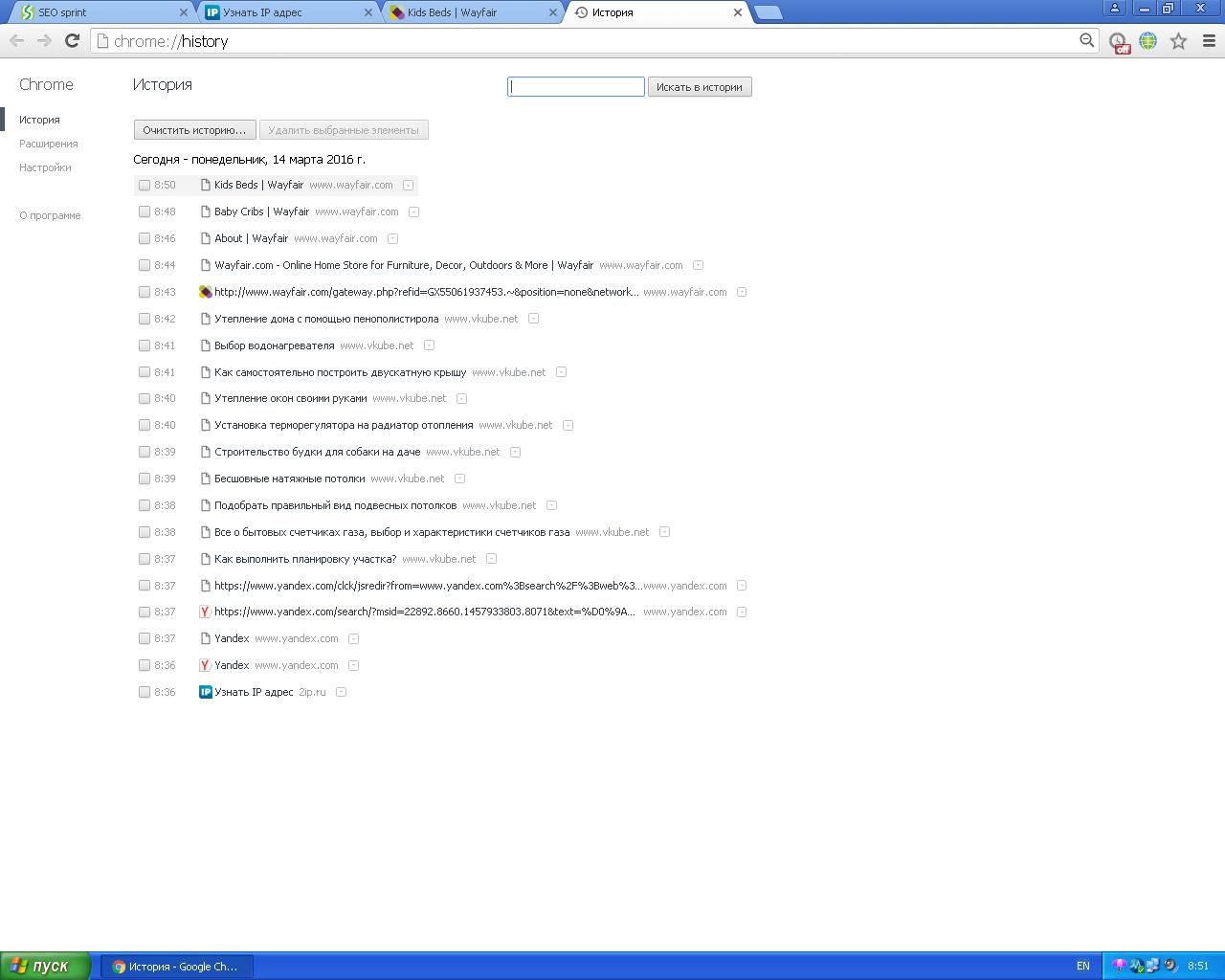The image size is (1225, 980).
Task: Open the dropdown arrow for Baby Cribs | Wayfair
Action: pos(413,212)
